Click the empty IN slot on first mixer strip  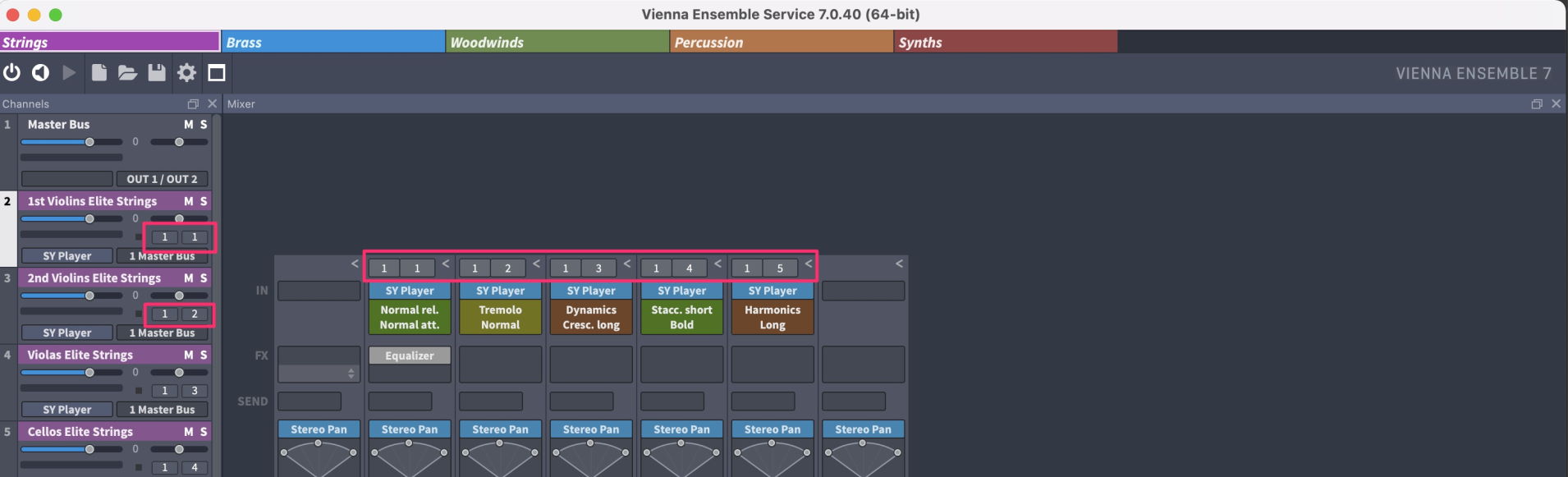pos(319,291)
